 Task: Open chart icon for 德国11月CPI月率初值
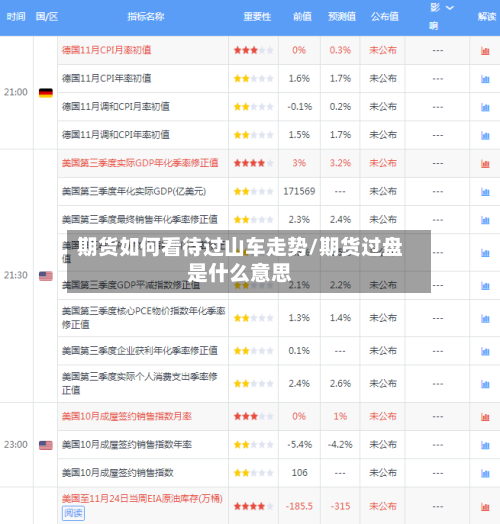[485, 51]
